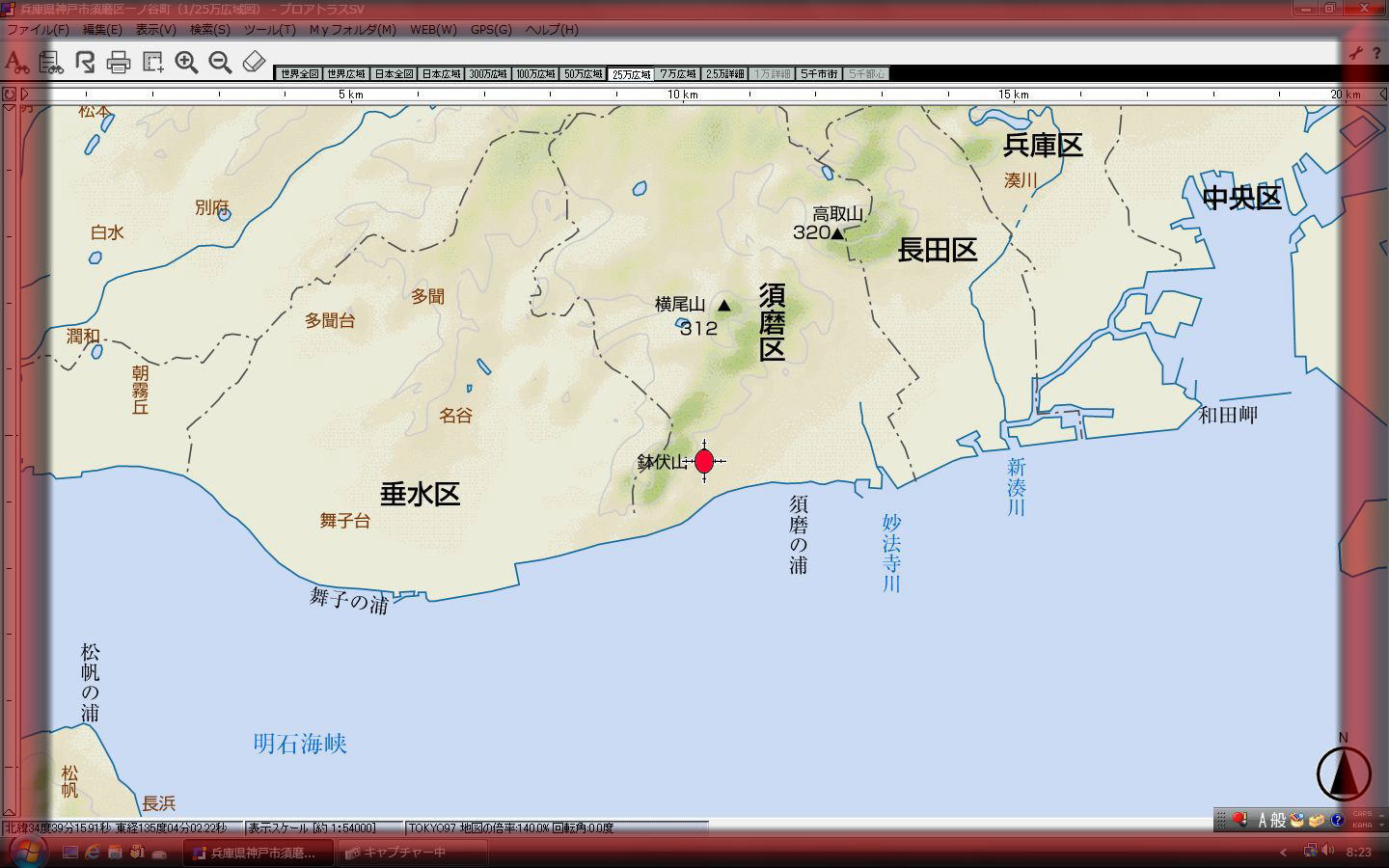Switch to 世界全図 map scale
This screenshot has width=1389, height=868.
[299, 74]
